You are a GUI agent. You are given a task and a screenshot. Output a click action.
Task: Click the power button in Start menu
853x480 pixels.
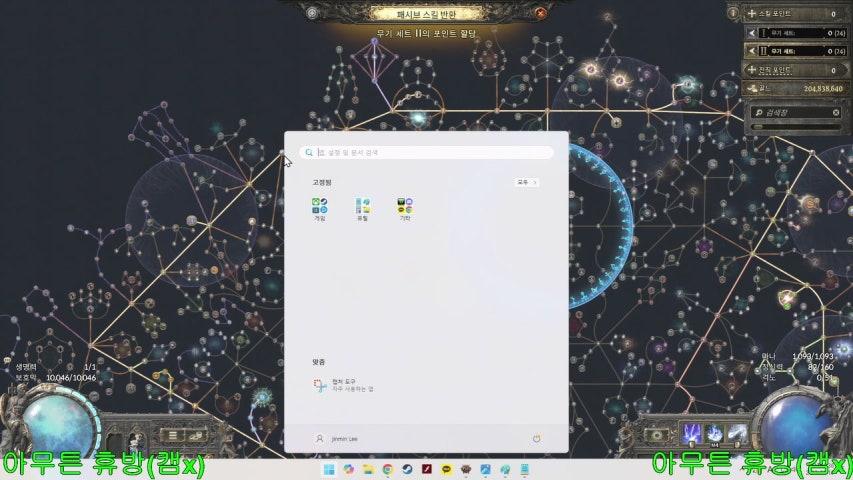[537, 438]
